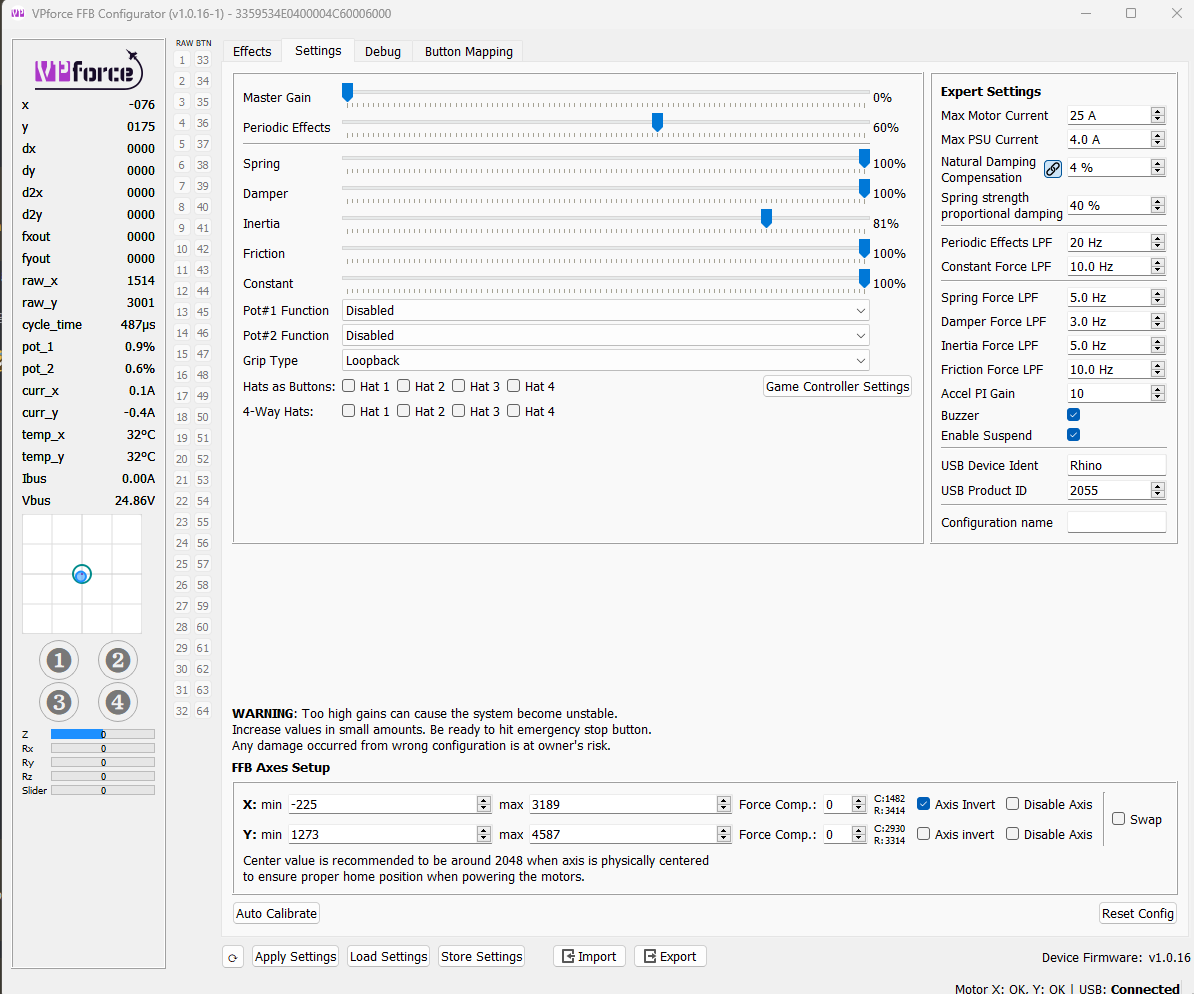Check Hat 4 in Hats as Buttons
1194x994 pixels.
pyautogui.click(x=513, y=386)
